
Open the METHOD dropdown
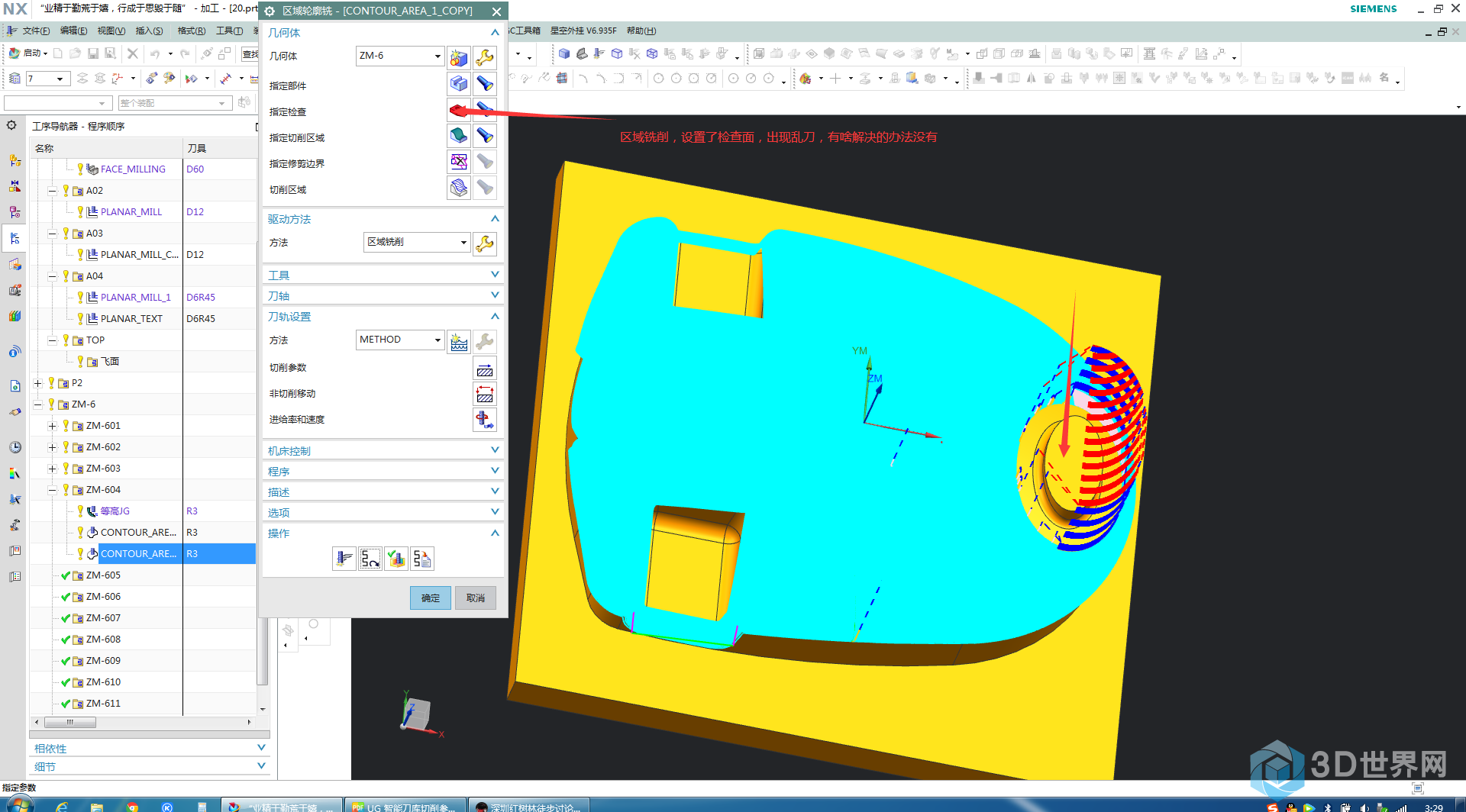(x=400, y=340)
